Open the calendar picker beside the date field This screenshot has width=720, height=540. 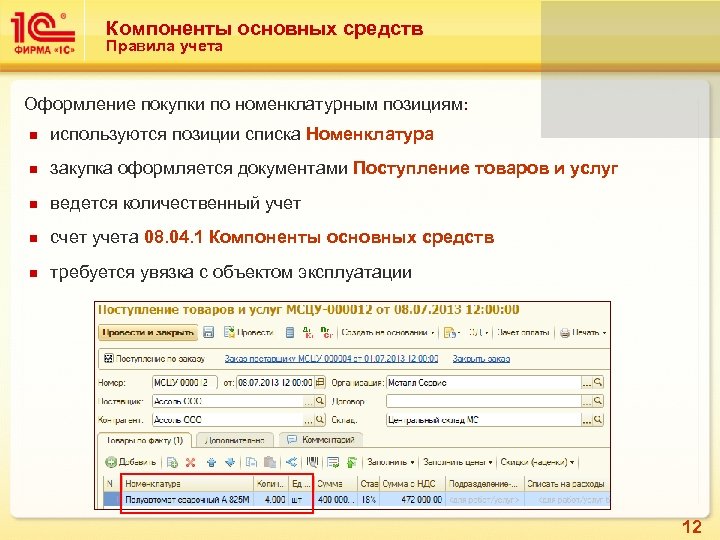point(321,382)
